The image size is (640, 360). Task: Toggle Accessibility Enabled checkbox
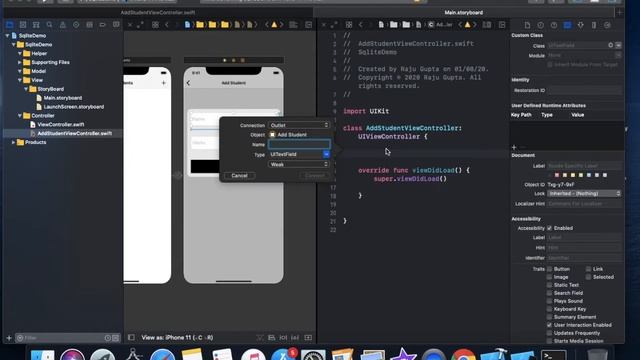549,228
